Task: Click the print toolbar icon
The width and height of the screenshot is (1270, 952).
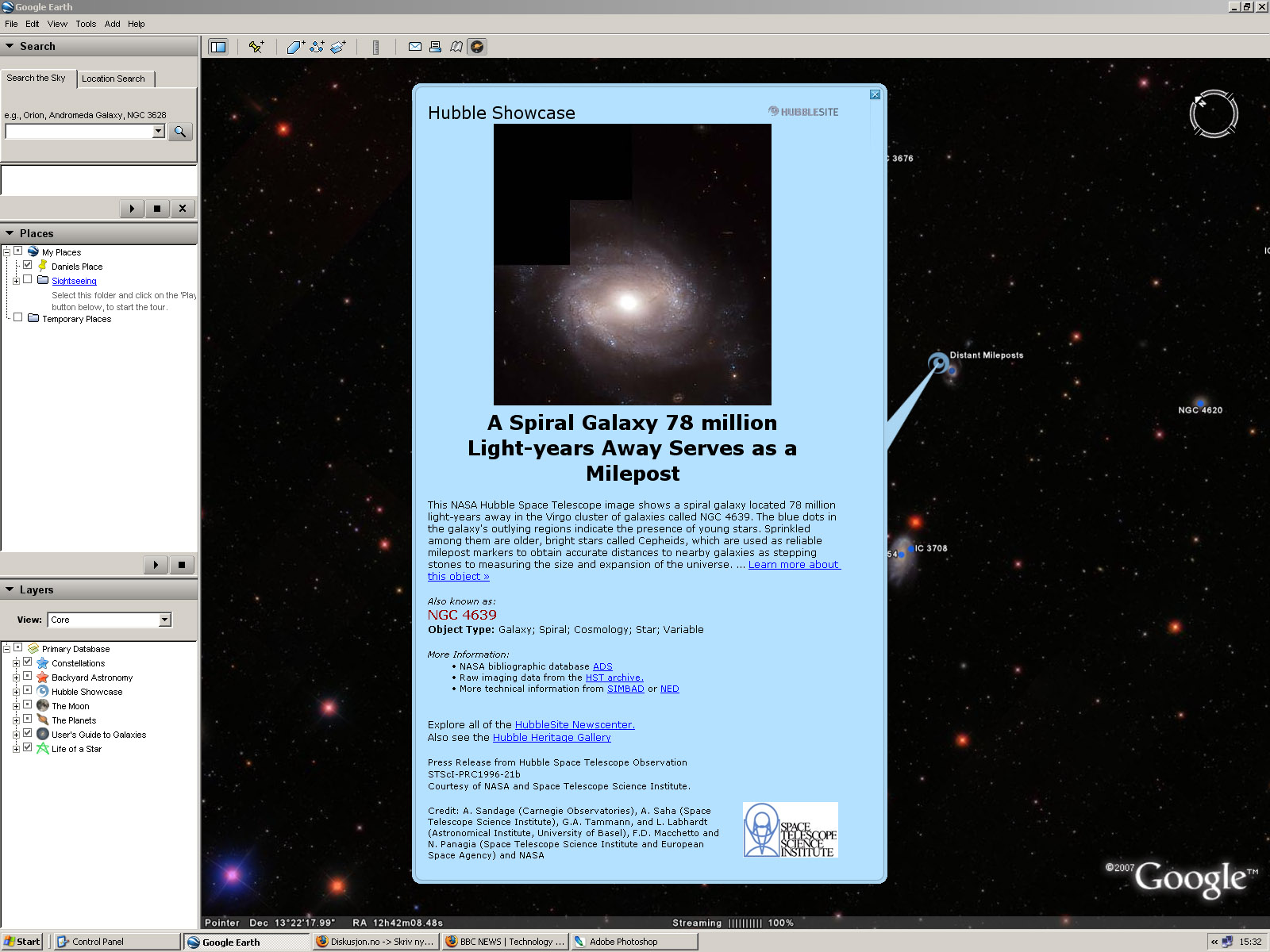Action: [x=435, y=47]
